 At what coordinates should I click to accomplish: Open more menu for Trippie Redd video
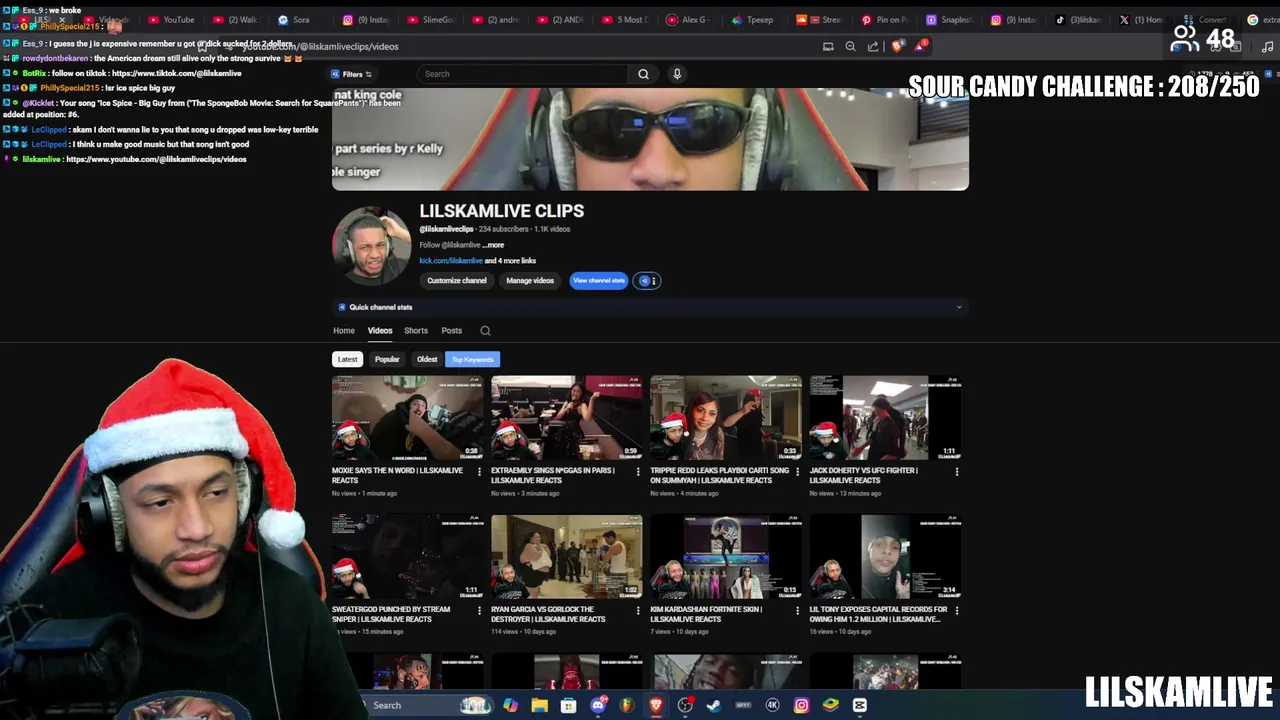(797, 472)
